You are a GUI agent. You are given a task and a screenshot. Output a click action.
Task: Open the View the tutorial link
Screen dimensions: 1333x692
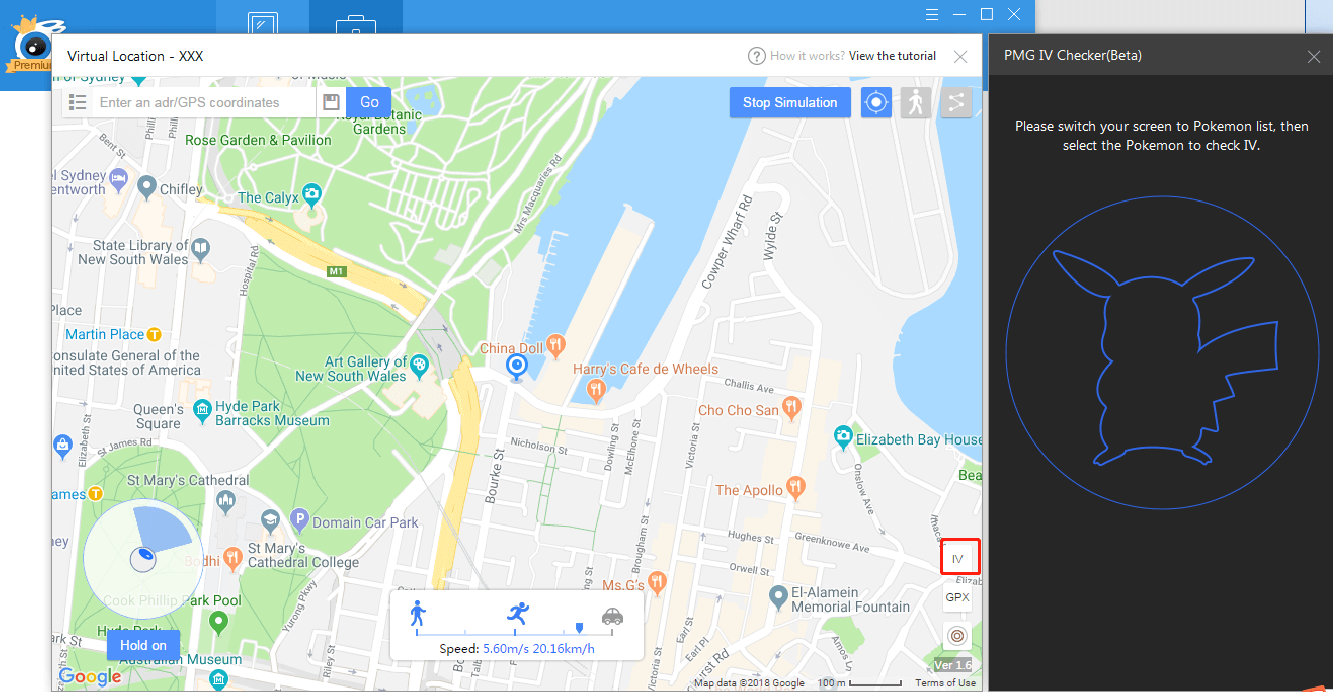(x=892, y=56)
